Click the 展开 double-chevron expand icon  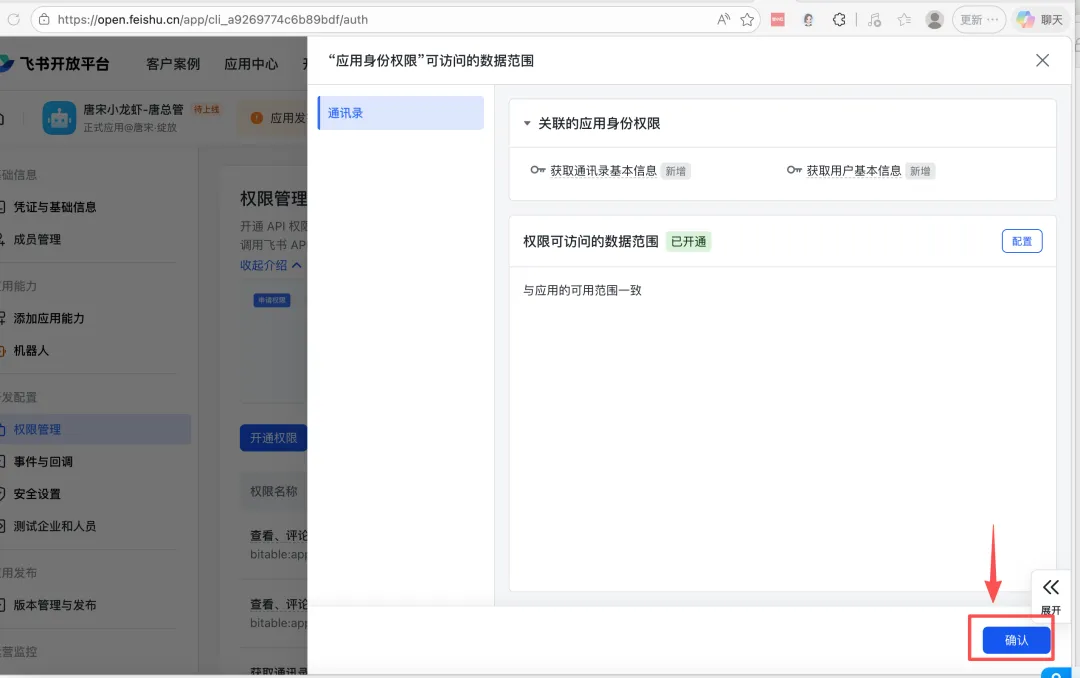point(1050,588)
